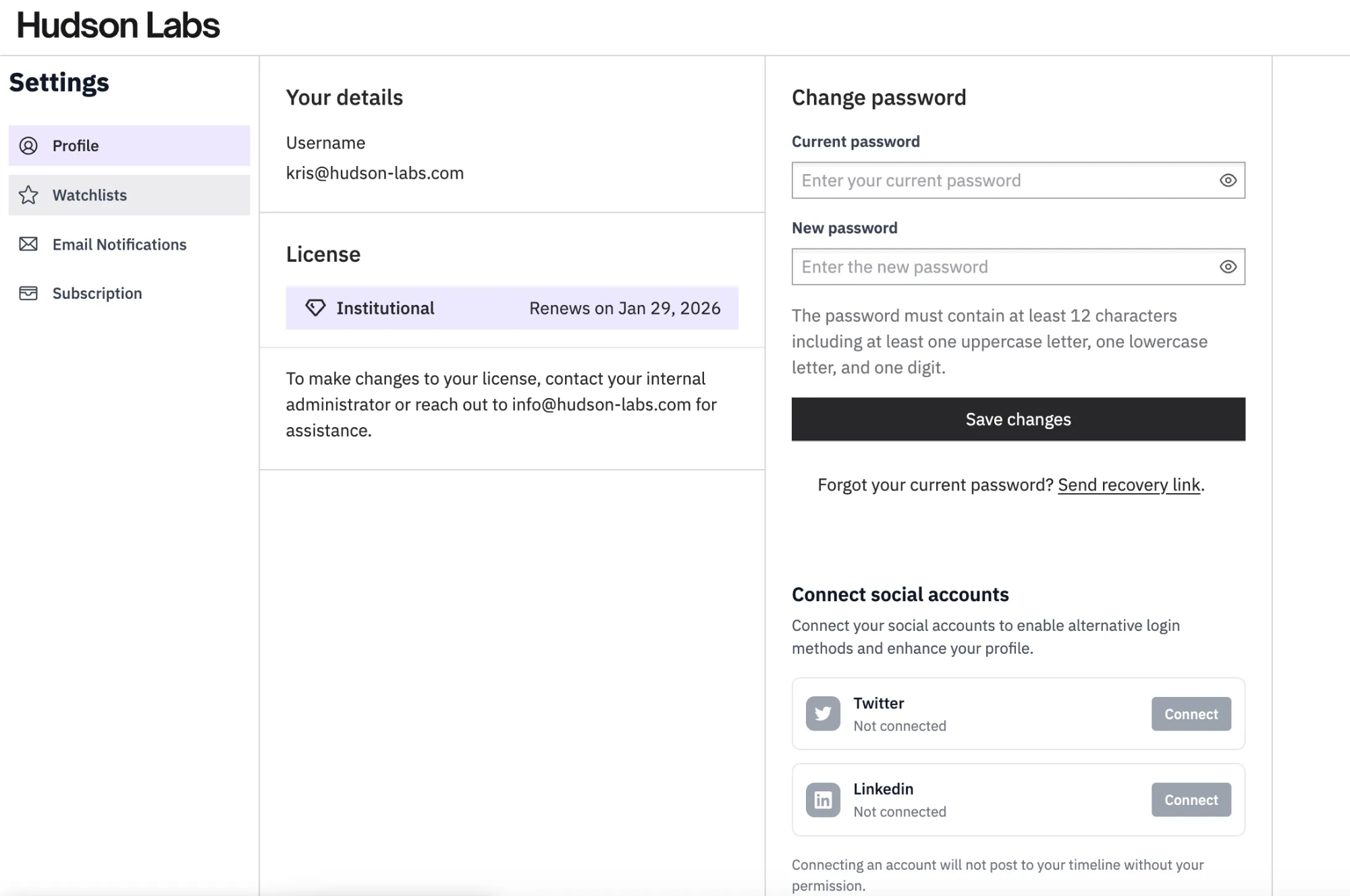Connect the Linkedin account
The image size is (1350, 896).
point(1191,800)
